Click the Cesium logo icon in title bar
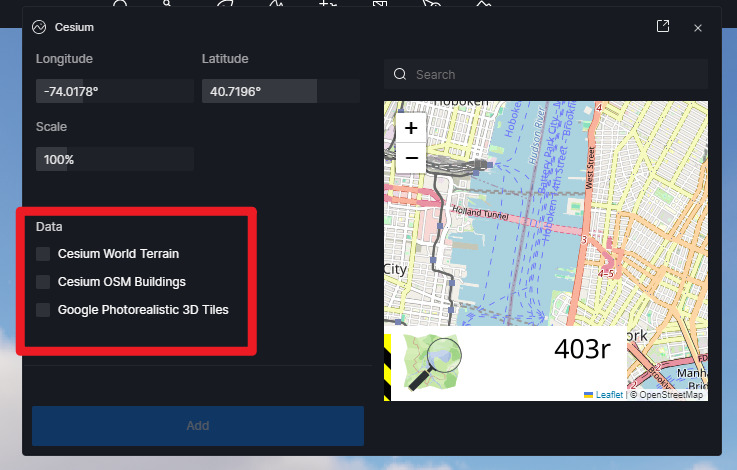This screenshot has width=737, height=470. pos(40,28)
